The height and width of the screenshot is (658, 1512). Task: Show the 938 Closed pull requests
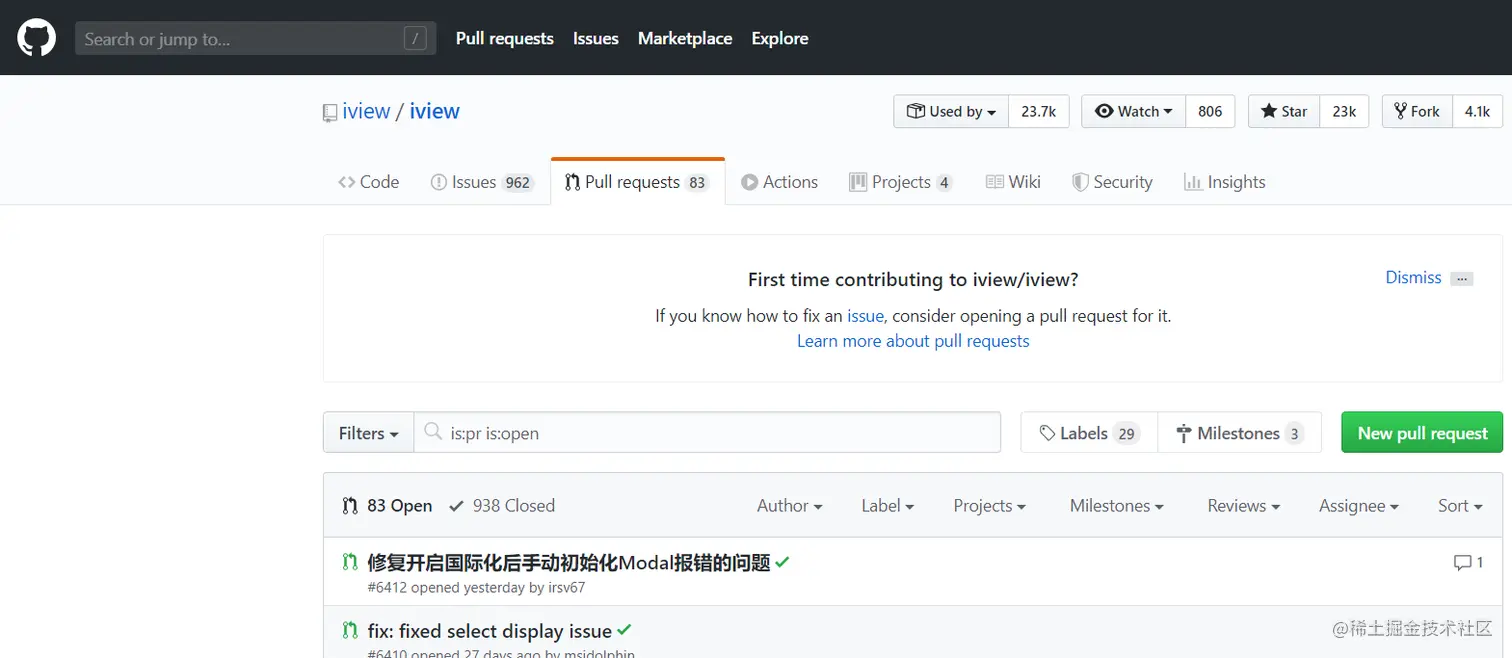pos(502,506)
